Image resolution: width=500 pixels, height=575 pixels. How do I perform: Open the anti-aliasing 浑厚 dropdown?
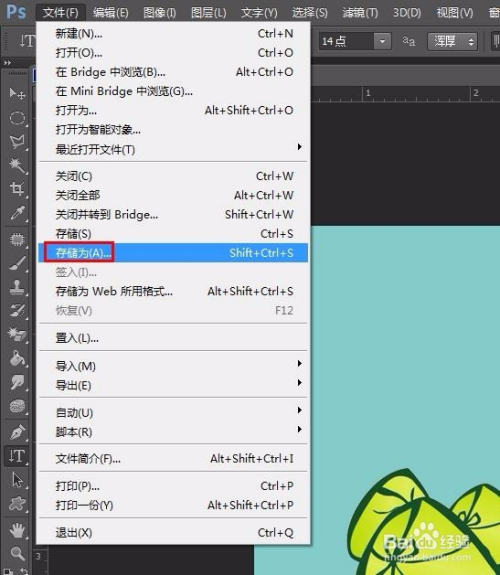coord(452,41)
